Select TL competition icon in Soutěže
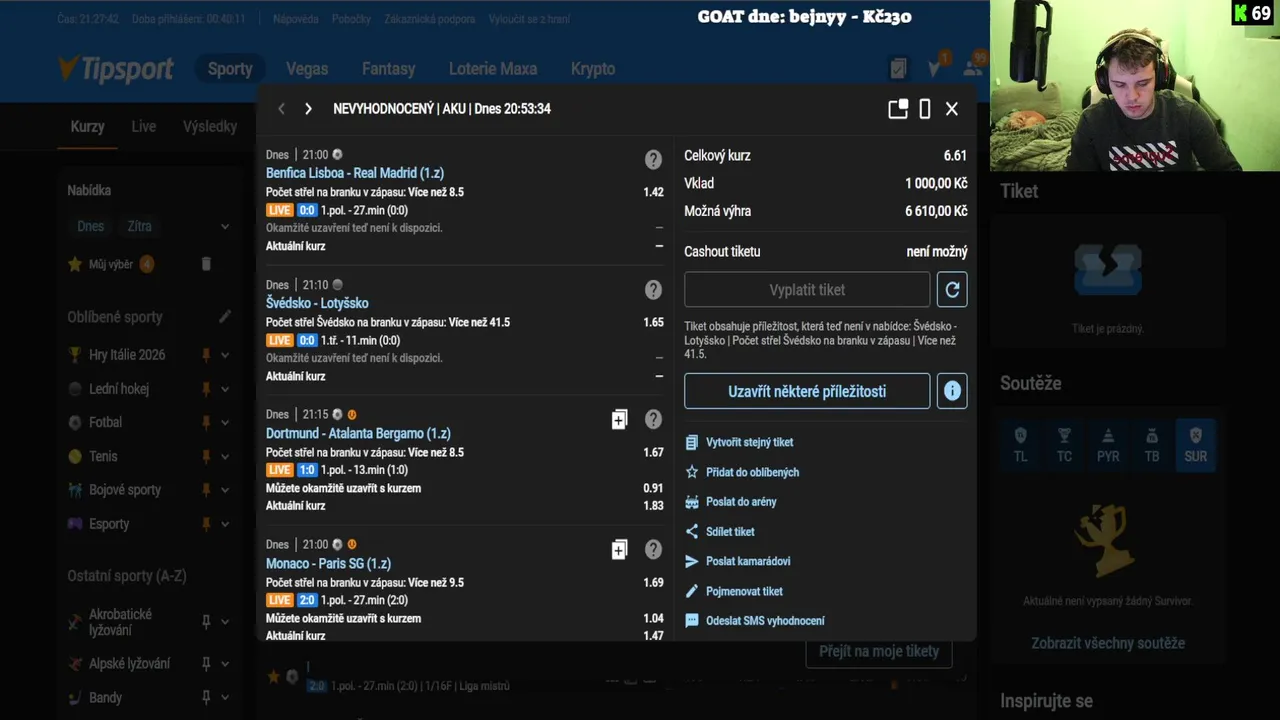This screenshot has height=720, width=1280. click(x=1020, y=445)
